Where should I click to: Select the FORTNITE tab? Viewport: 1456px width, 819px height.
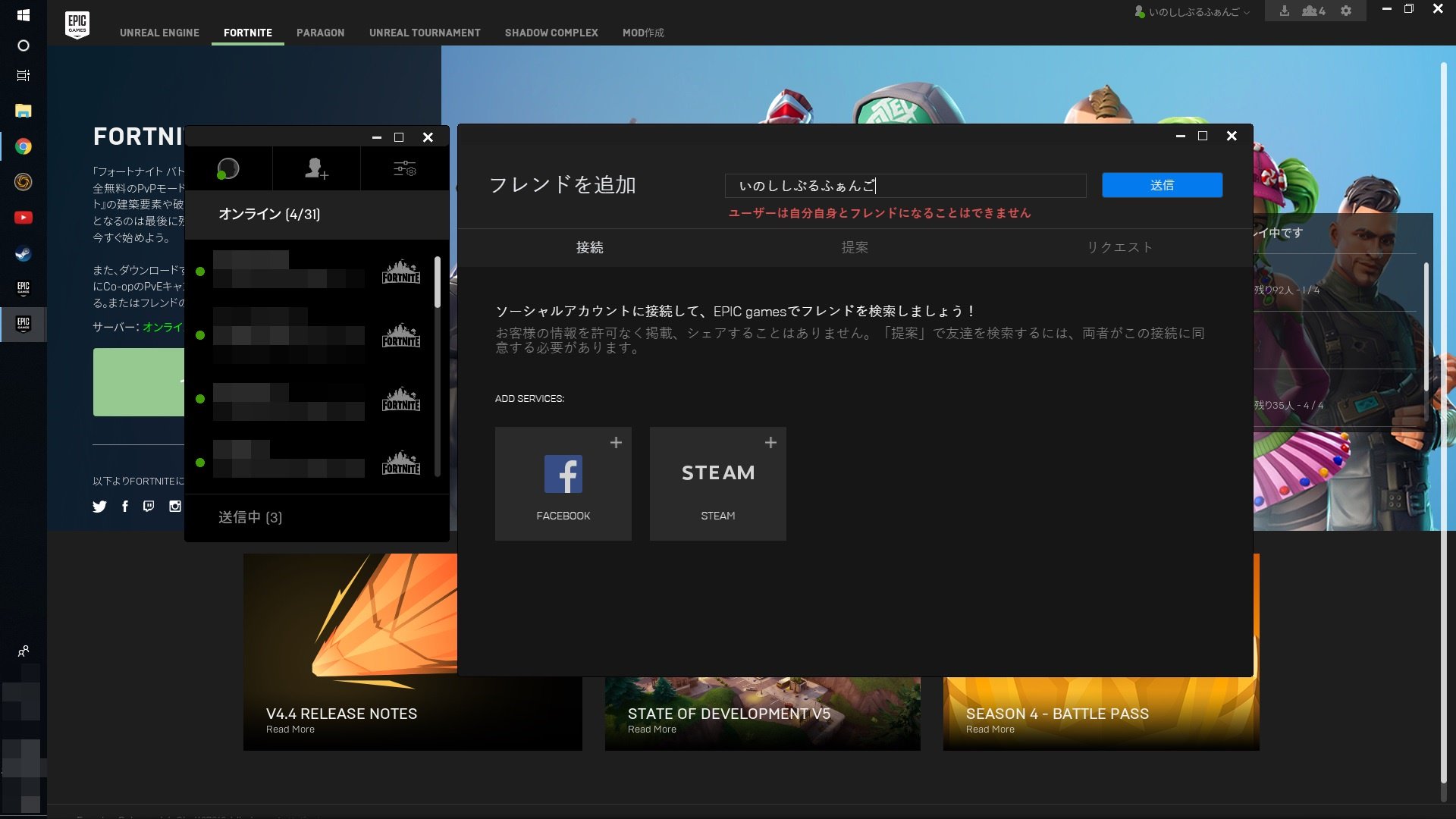248,33
